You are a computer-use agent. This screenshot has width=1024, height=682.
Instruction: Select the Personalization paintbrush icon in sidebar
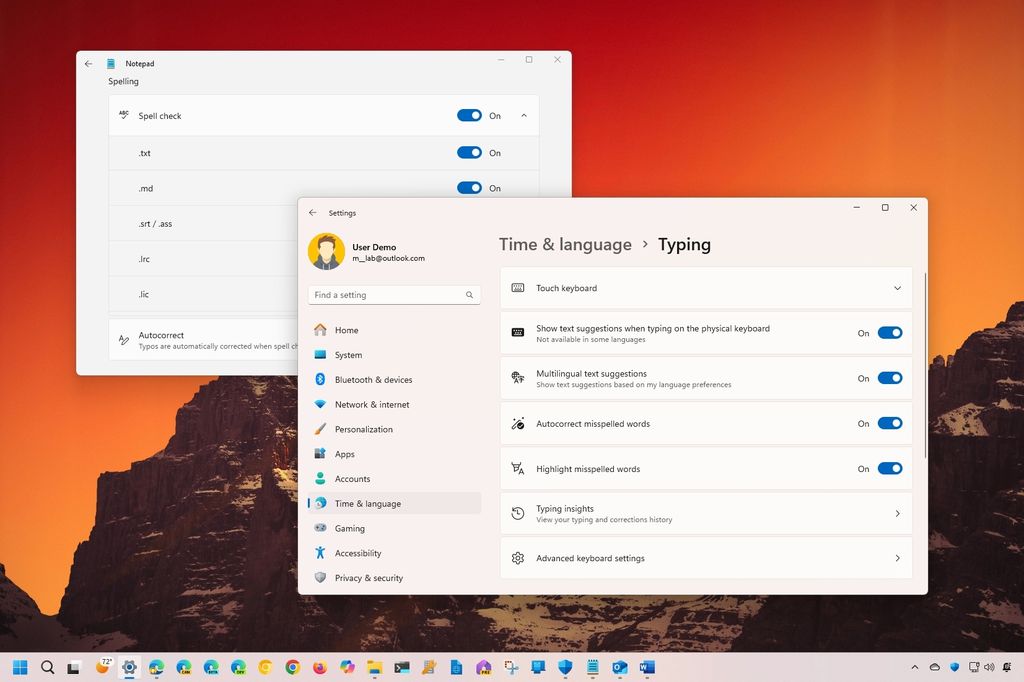point(321,429)
